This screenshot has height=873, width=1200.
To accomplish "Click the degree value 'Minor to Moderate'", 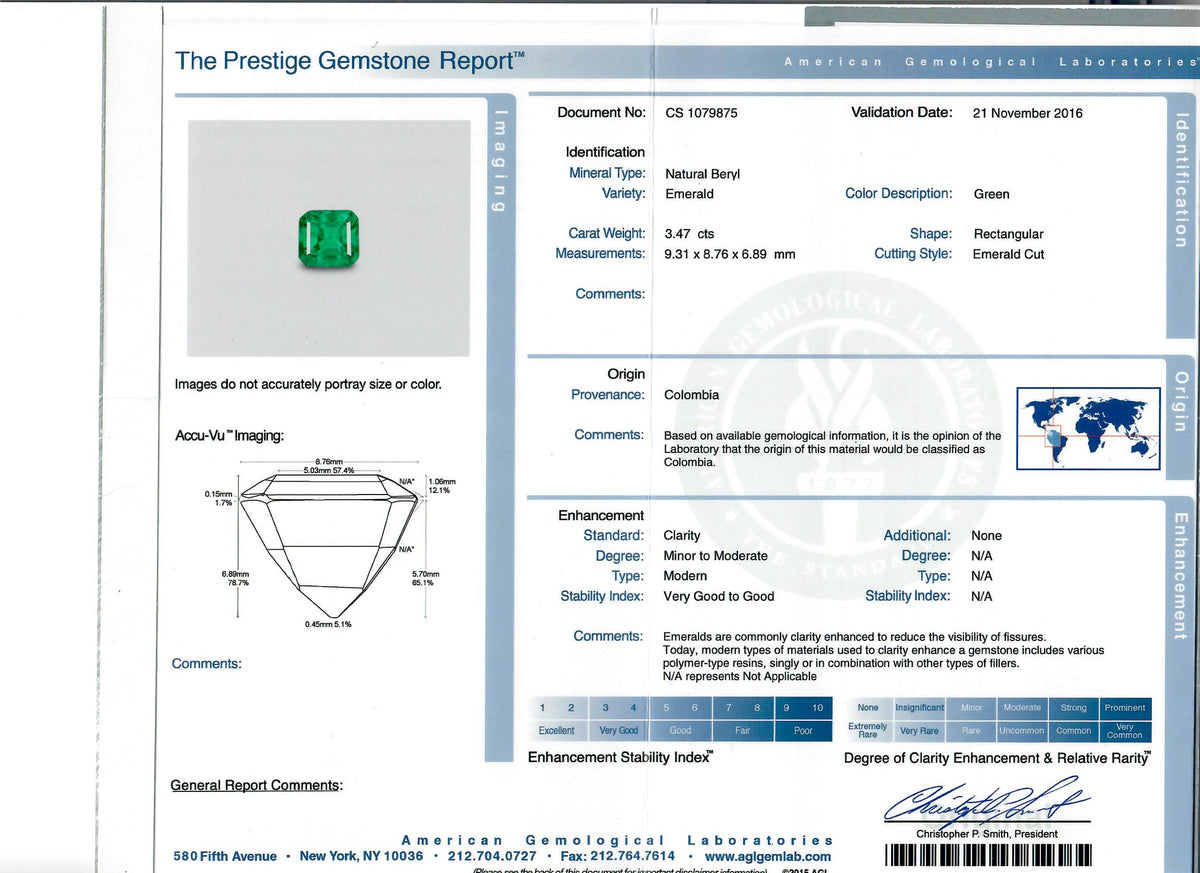I will click(x=716, y=556).
